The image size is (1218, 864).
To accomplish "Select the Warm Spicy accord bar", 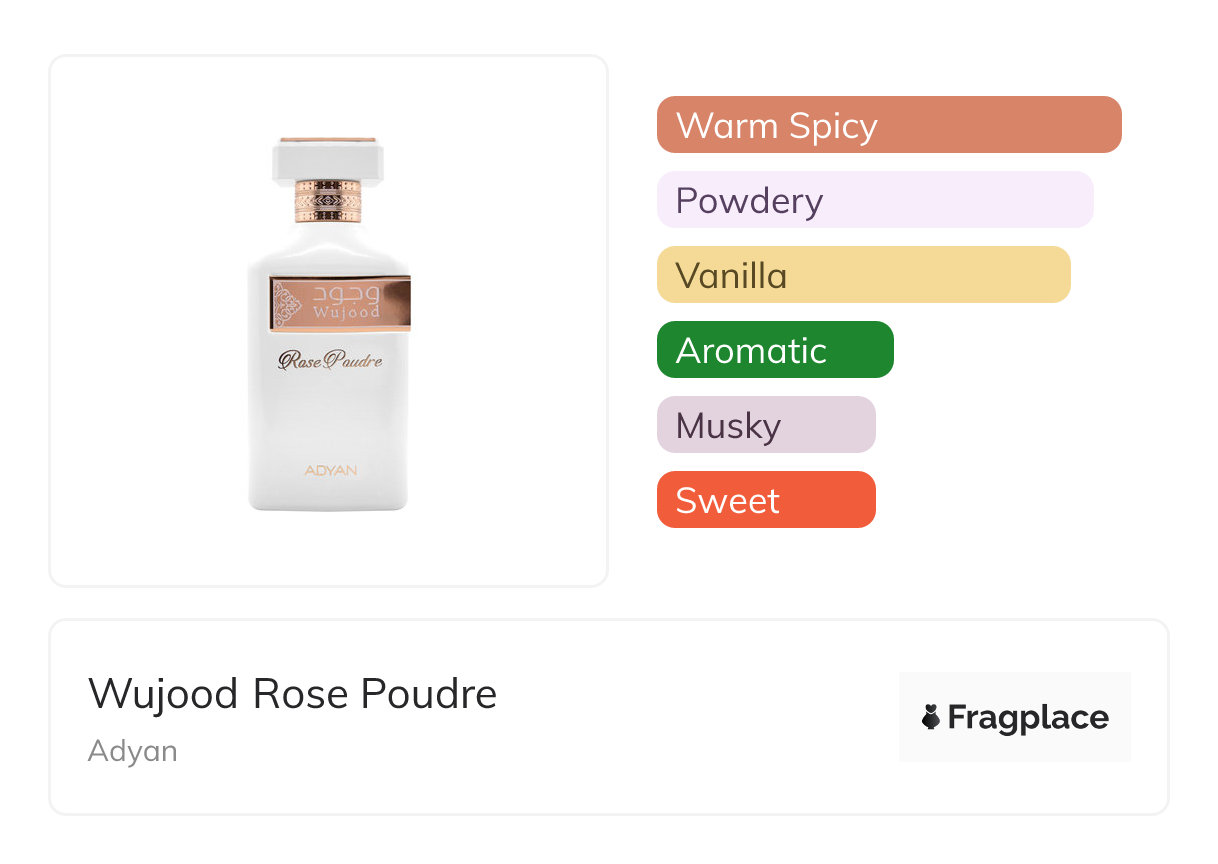I will [888, 125].
